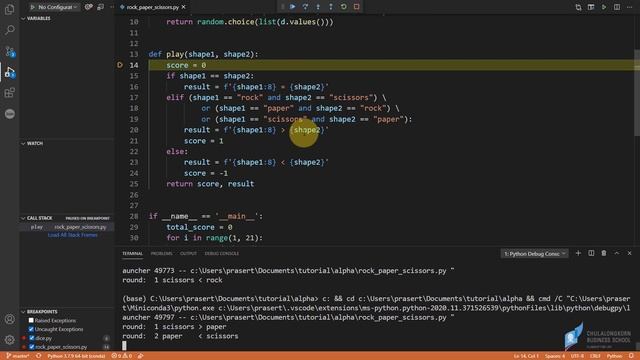The width and height of the screenshot is (640, 360).
Task: Collapse the Call Stack section
Action: click(x=23, y=218)
